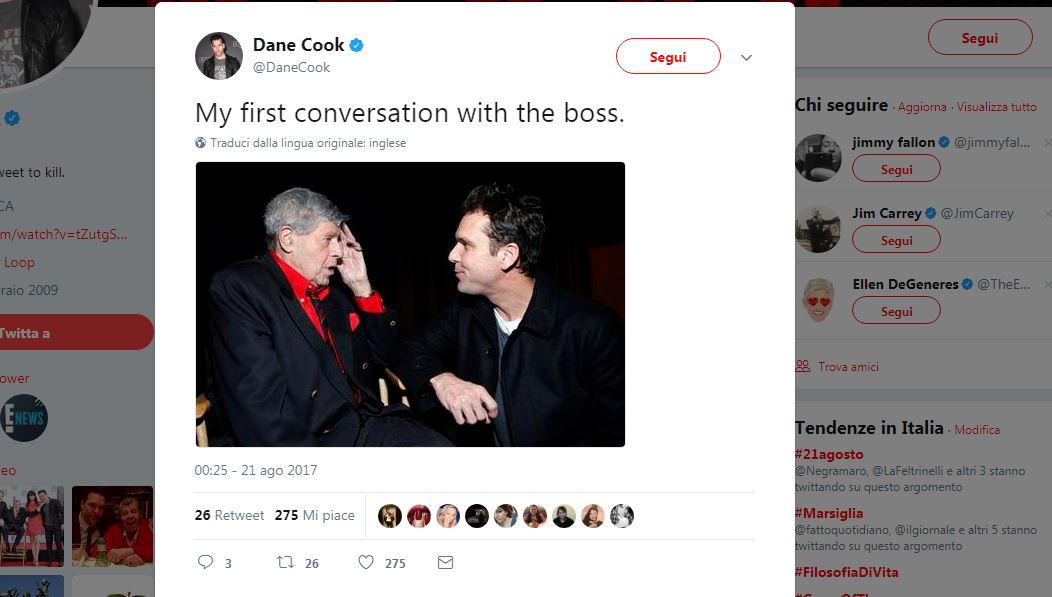The image size is (1052, 597).
Task: Click the translate globe icon
Action: pyautogui.click(x=201, y=143)
